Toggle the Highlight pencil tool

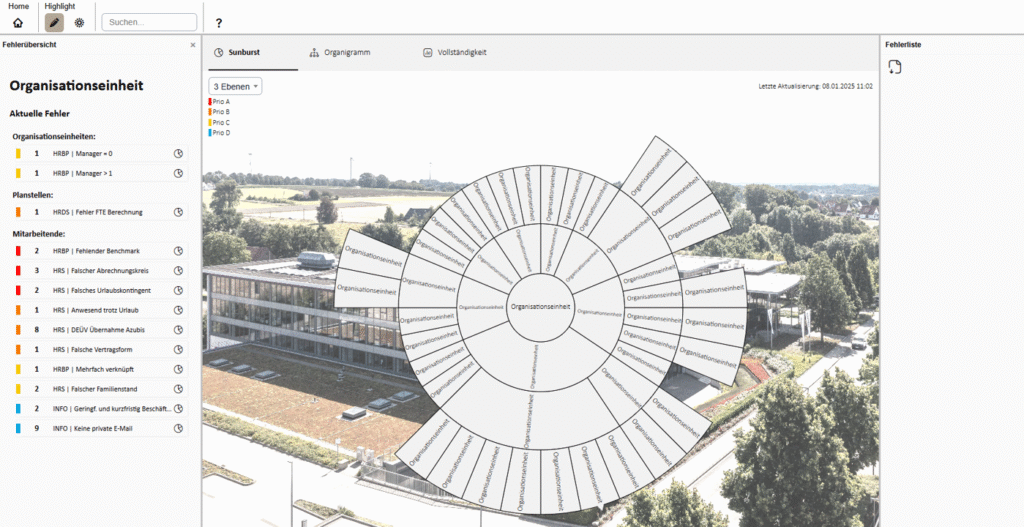click(x=54, y=22)
